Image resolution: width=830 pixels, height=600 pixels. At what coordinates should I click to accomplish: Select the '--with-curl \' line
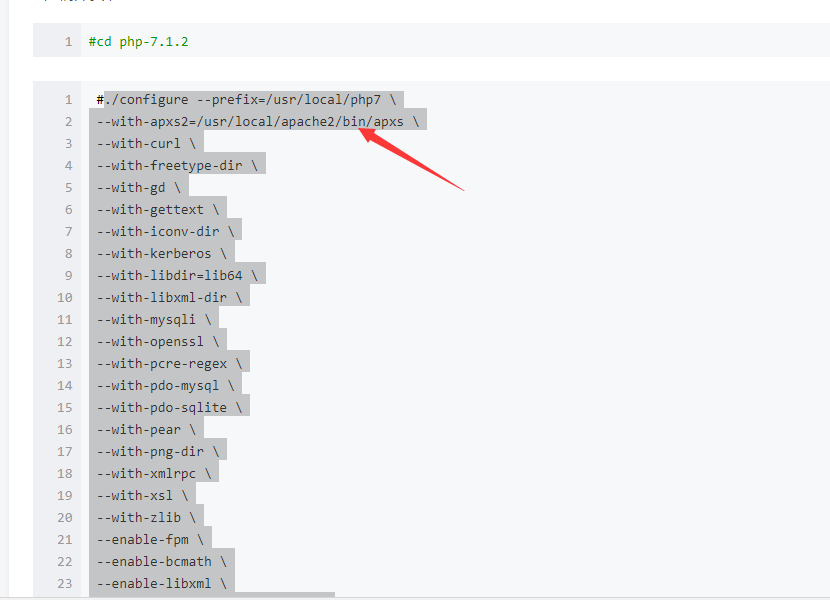tap(146, 144)
